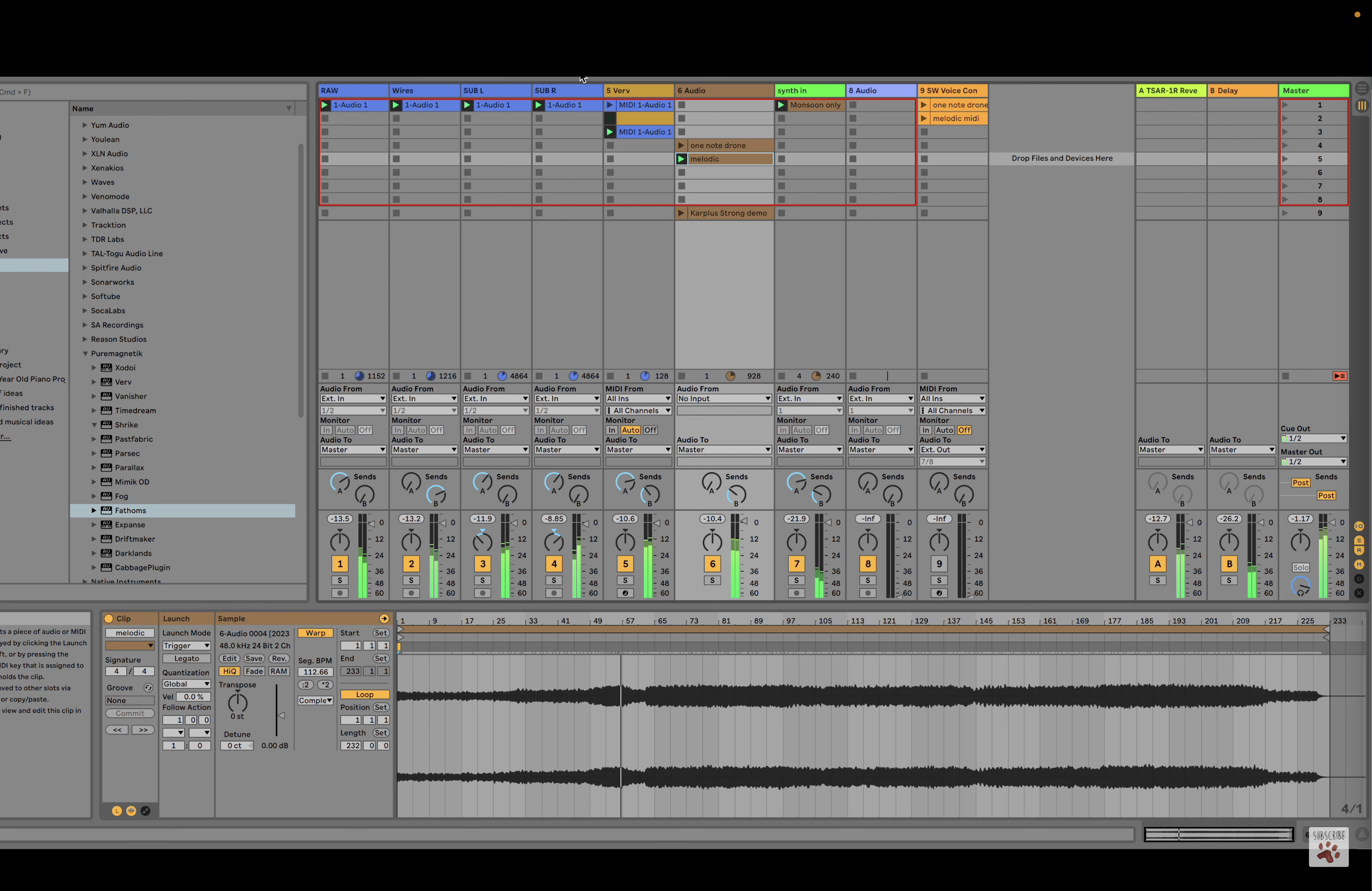Open the Complex warp mode dropdown
The image size is (1372, 891).
pos(315,701)
